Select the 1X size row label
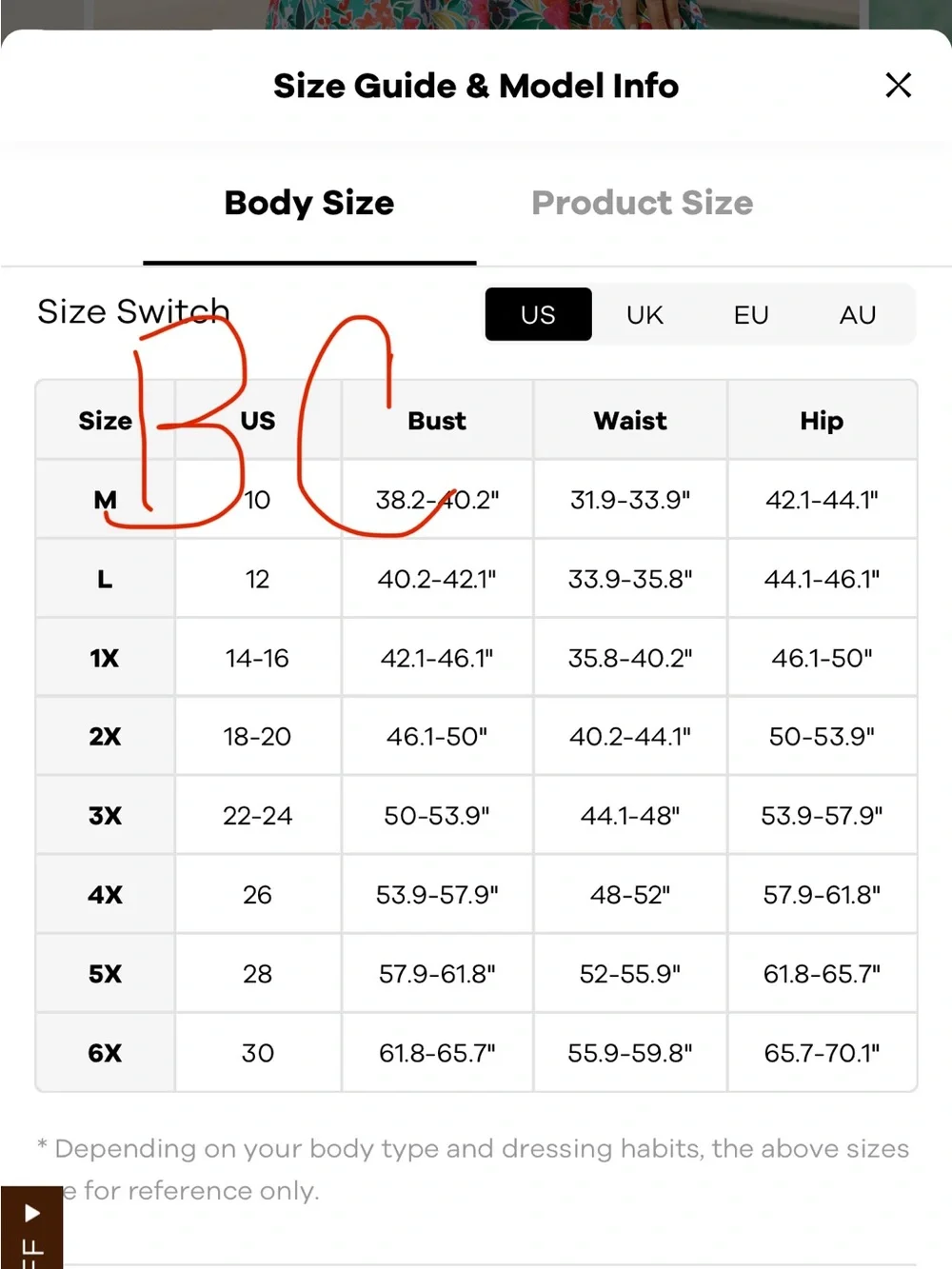The width and height of the screenshot is (952, 1269). [x=105, y=658]
